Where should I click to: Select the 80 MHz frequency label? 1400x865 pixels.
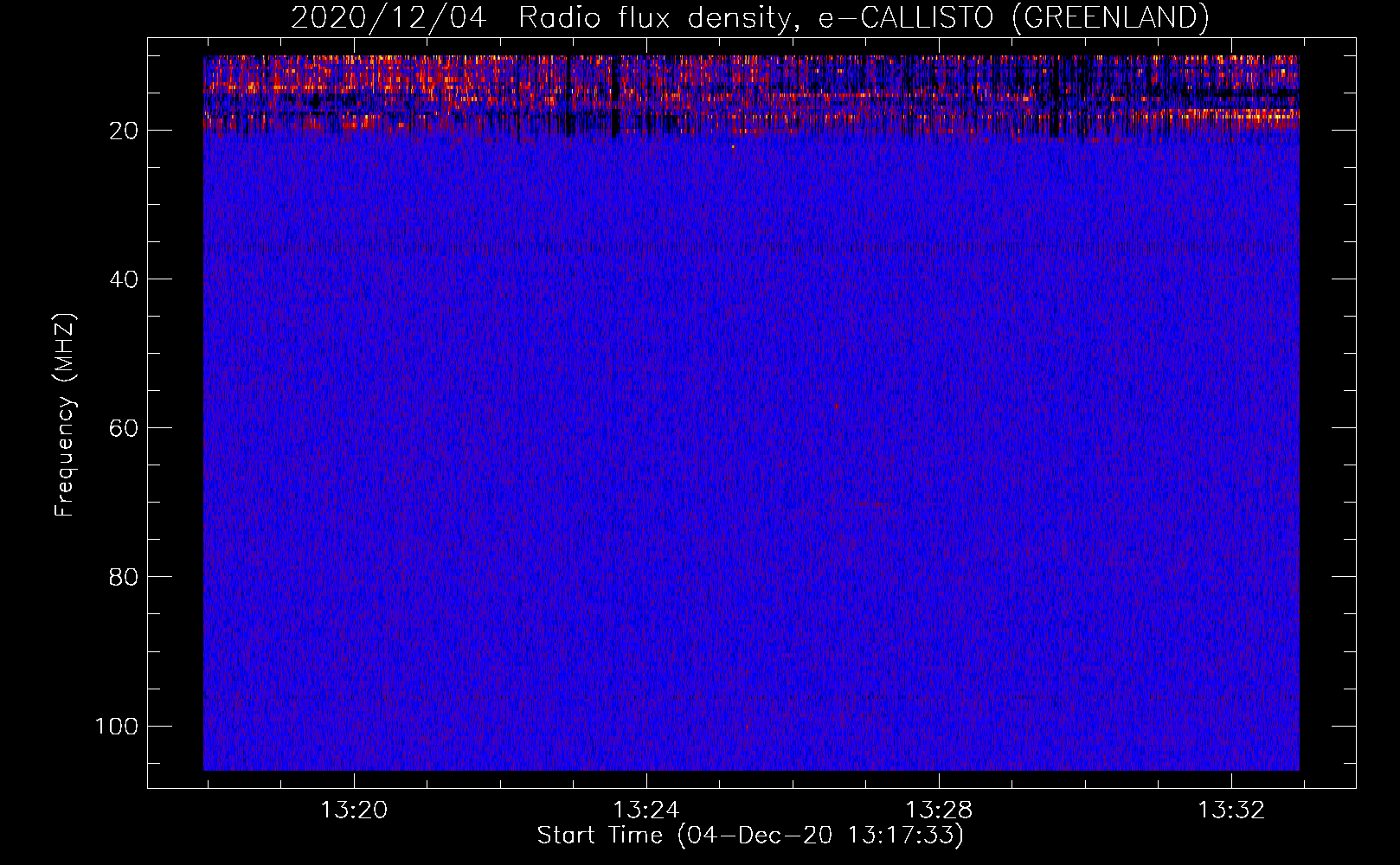124,577
